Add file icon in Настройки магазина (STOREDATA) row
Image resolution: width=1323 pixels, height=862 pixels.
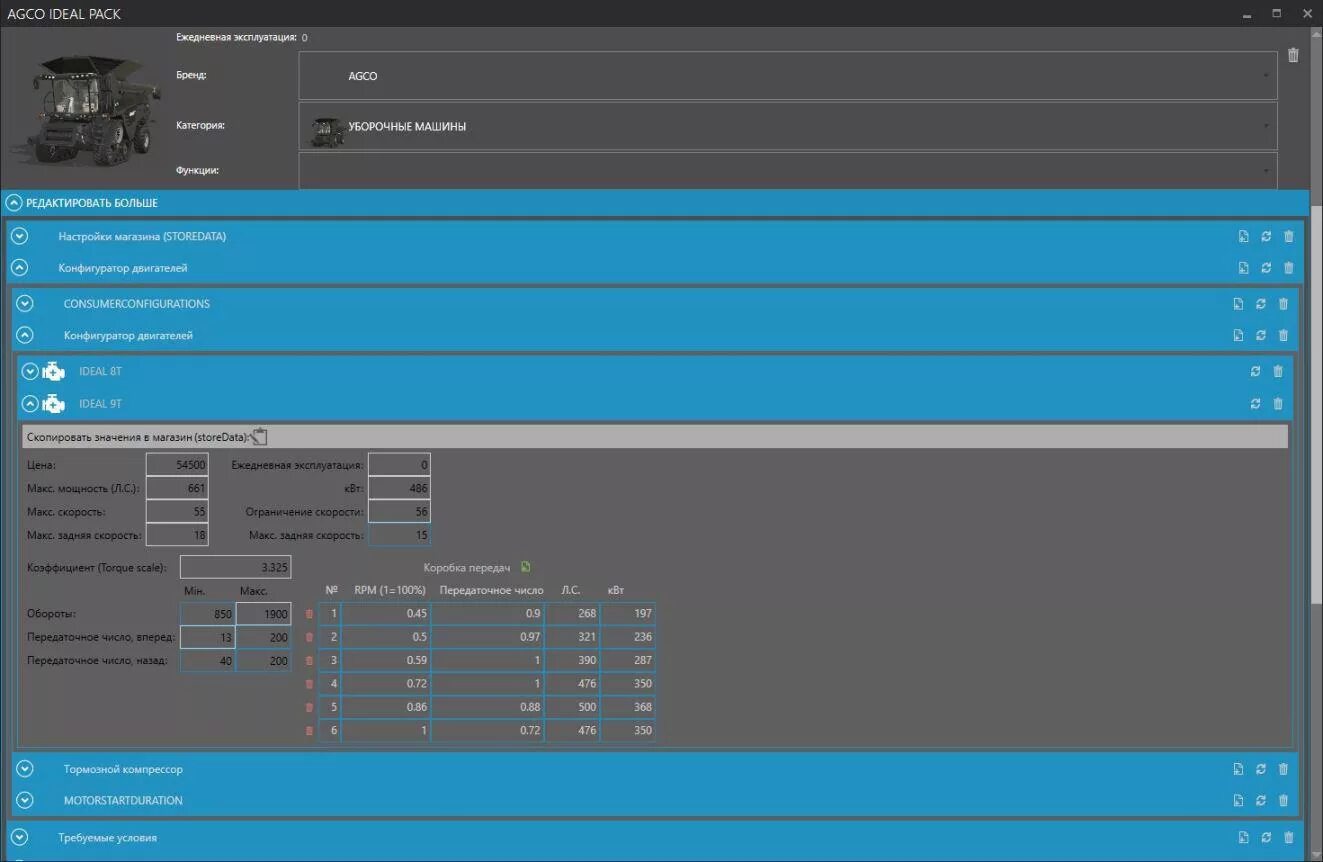(1243, 237)
